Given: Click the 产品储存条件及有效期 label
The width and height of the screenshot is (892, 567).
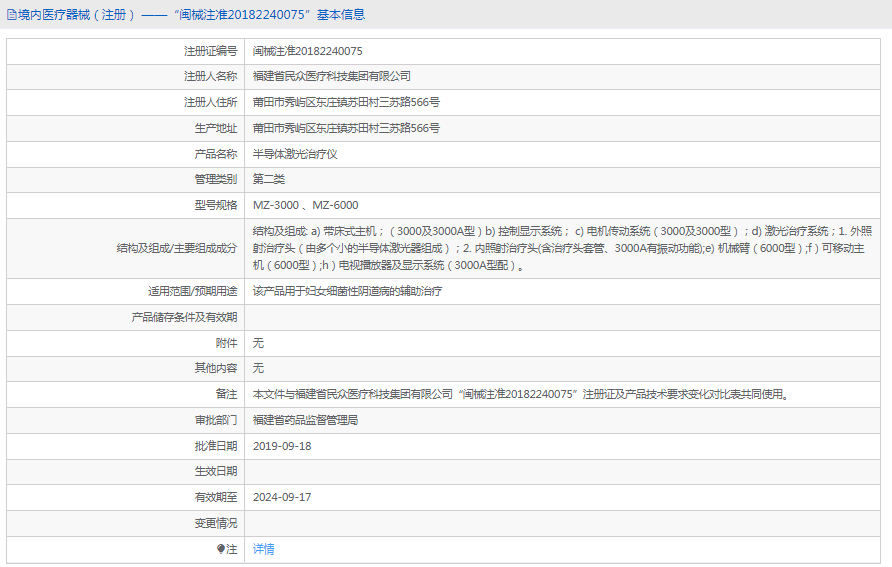Looking at the screenshot, I should tap(184, 317).
